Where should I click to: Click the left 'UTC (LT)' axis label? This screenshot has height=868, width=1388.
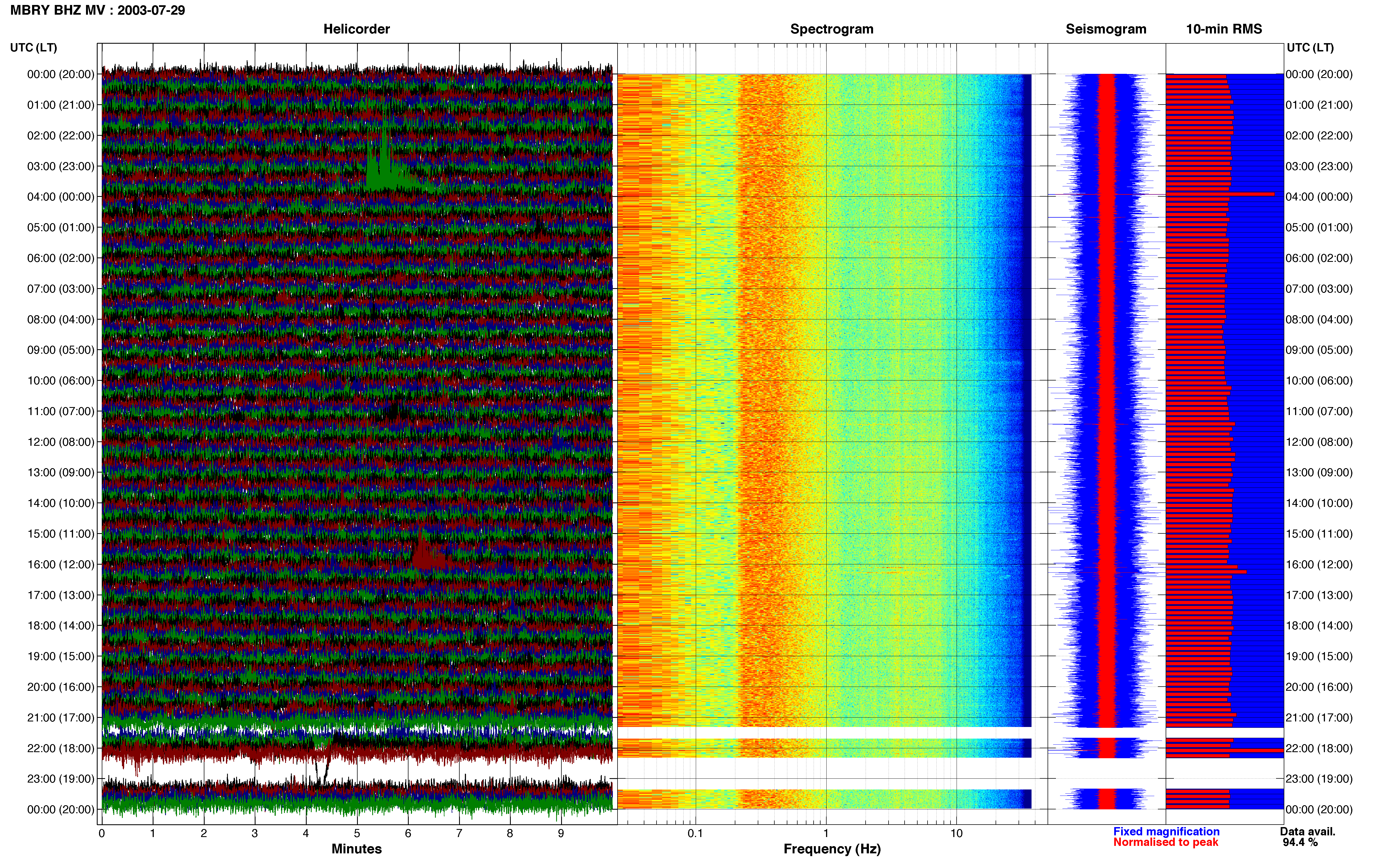point(34,48)
